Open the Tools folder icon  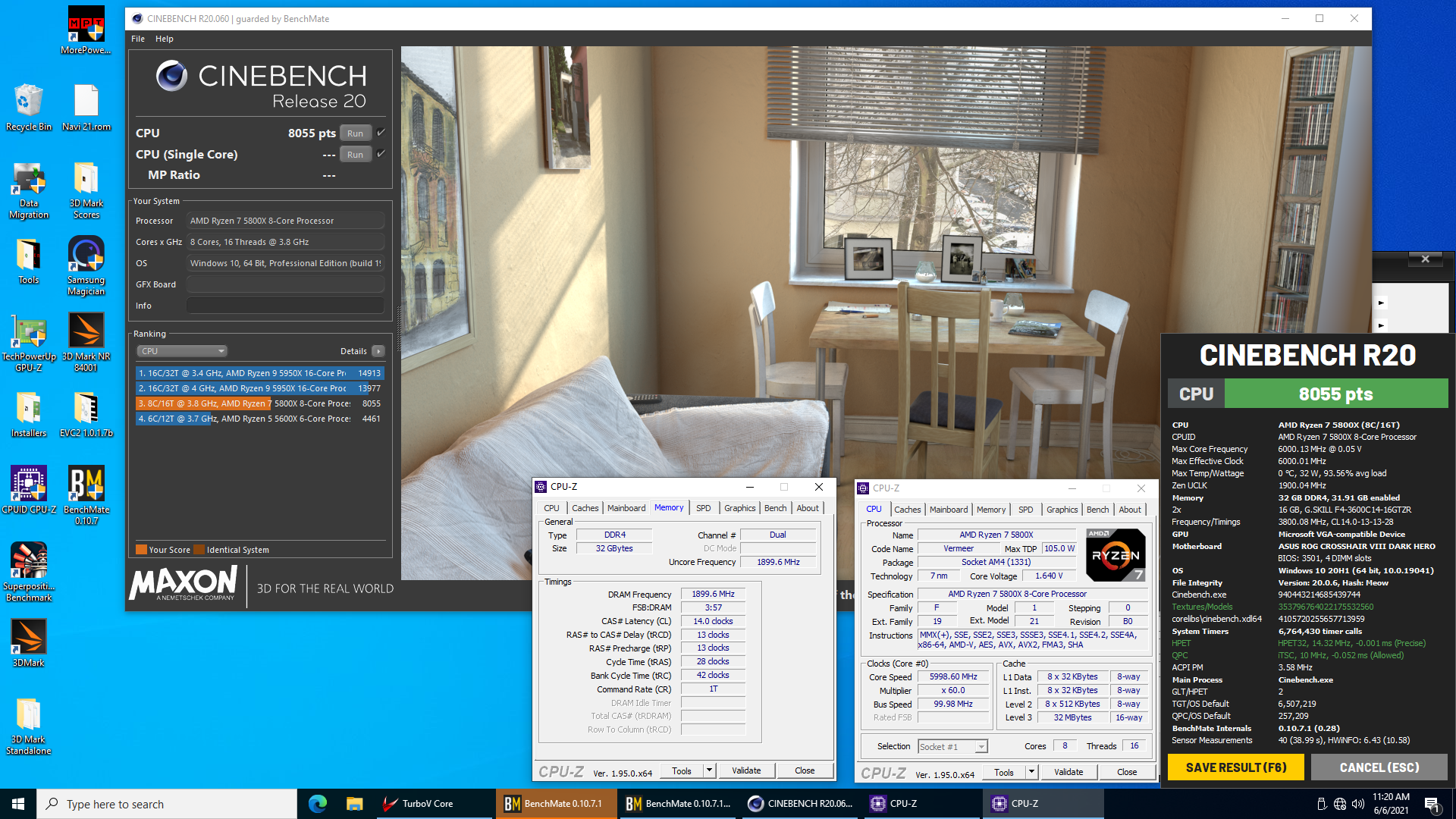[x=29, y=262]
